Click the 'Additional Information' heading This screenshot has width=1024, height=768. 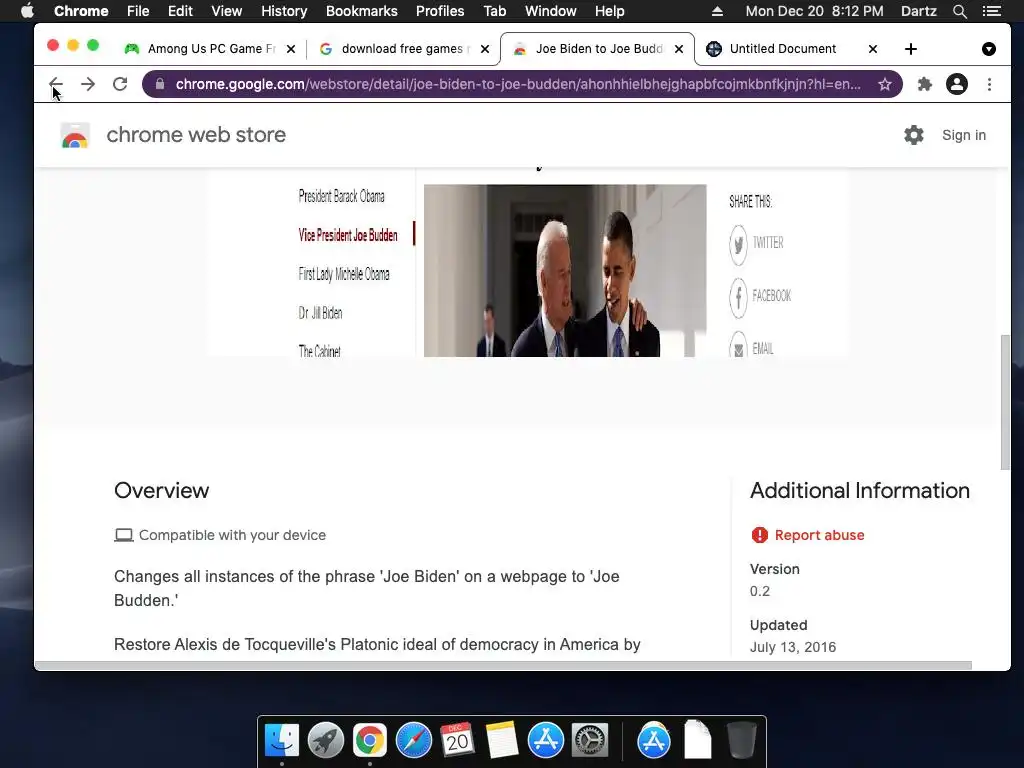[859, 490]
